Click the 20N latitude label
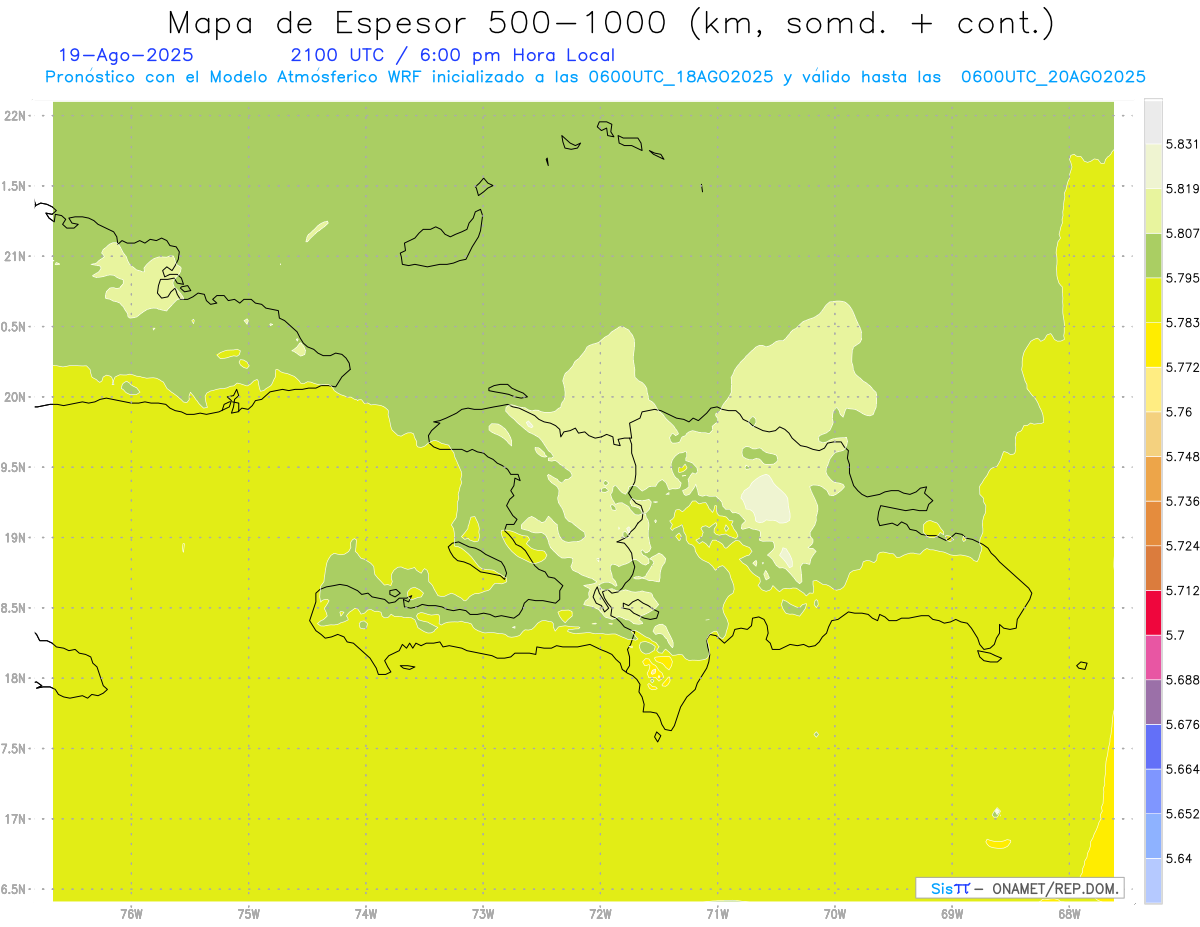The image size is (1200, 927). pos(16,397)
